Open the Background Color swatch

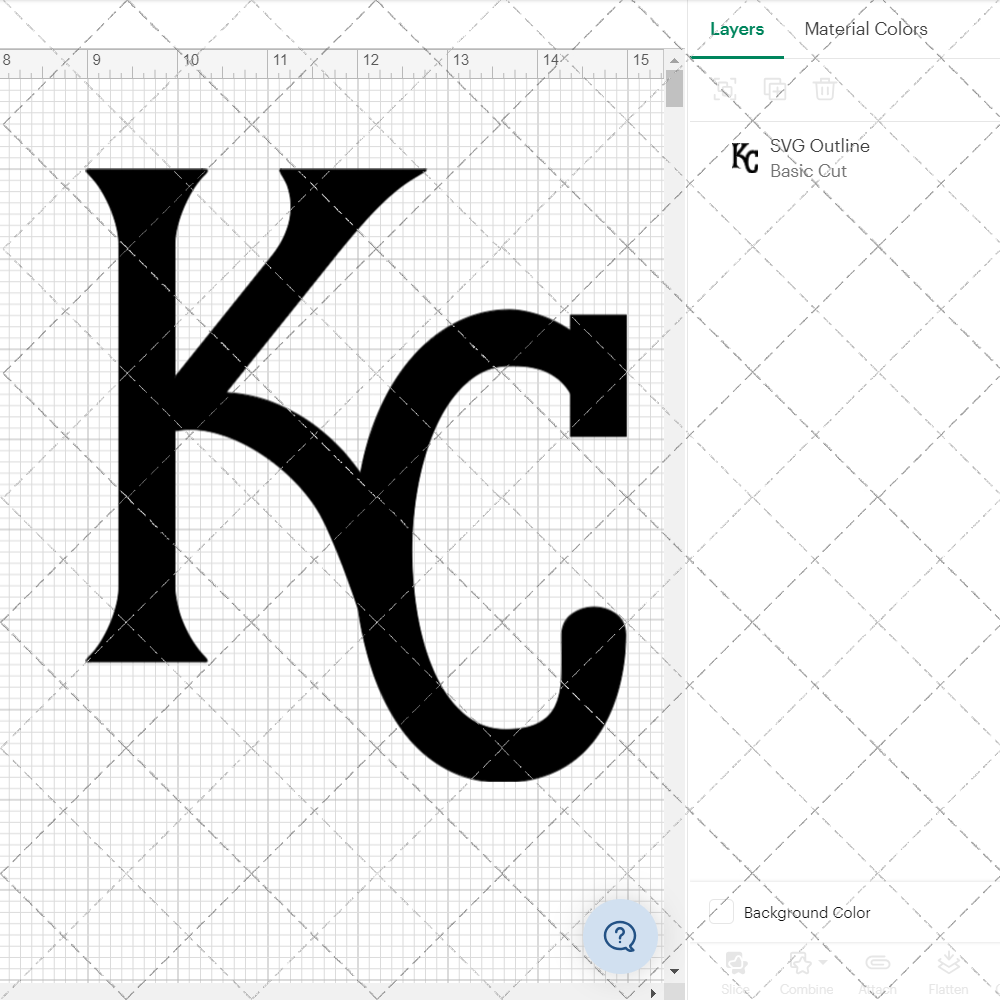[x=721, y=911]
